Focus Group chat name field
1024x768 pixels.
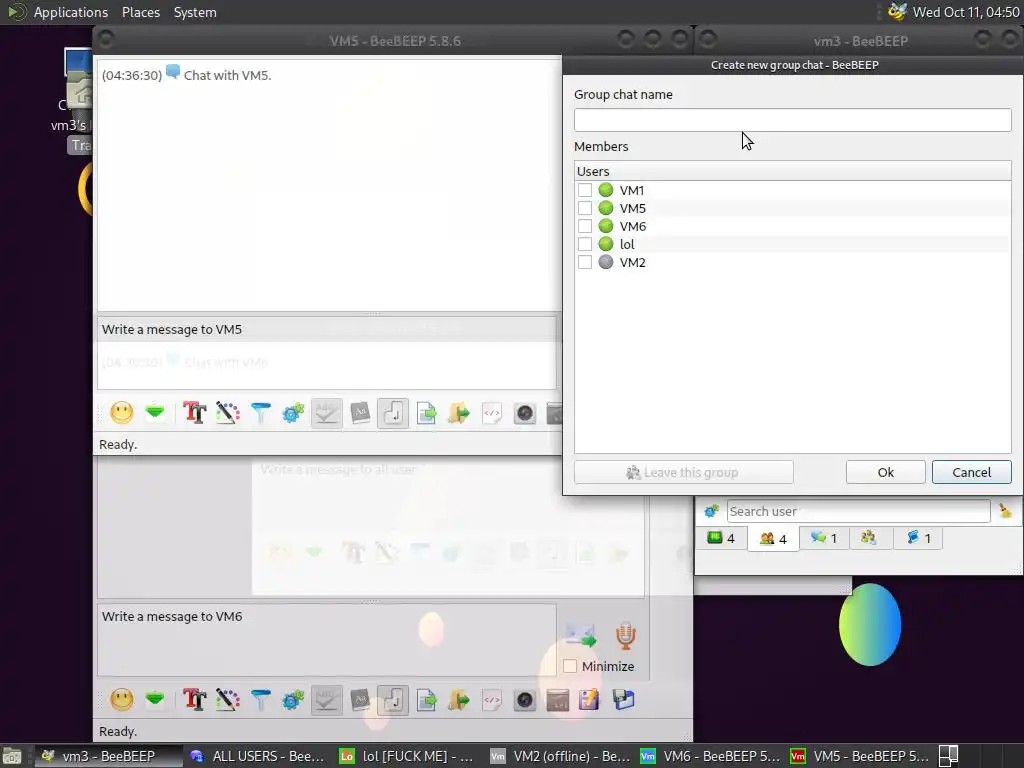[x=792, y=120]
